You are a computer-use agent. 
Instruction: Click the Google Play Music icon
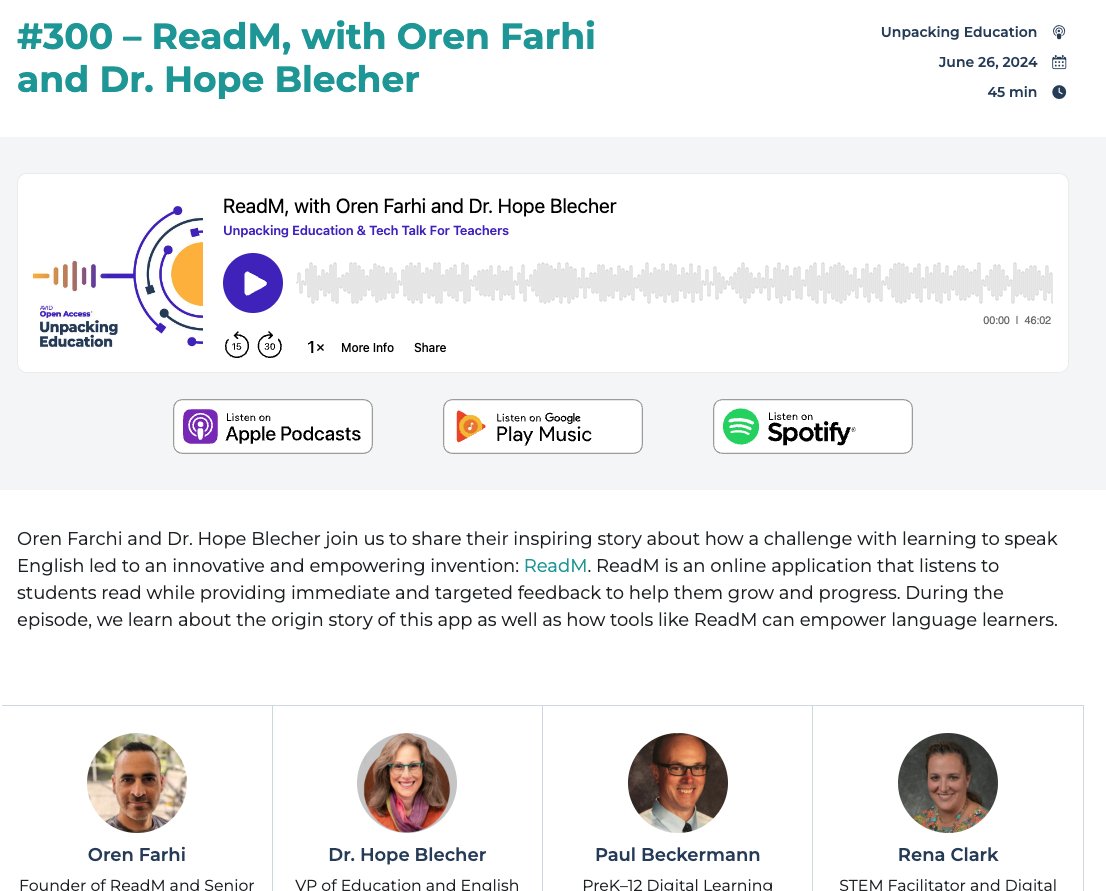470,426
